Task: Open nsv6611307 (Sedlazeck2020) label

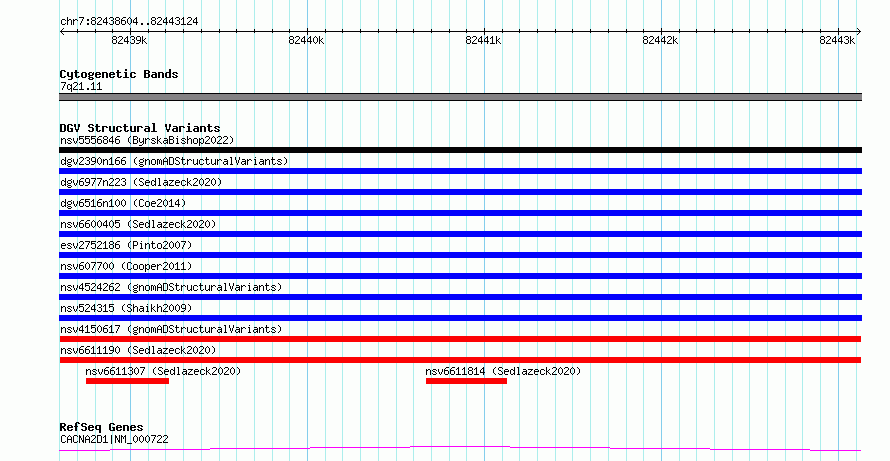Action: coord(163,371)
